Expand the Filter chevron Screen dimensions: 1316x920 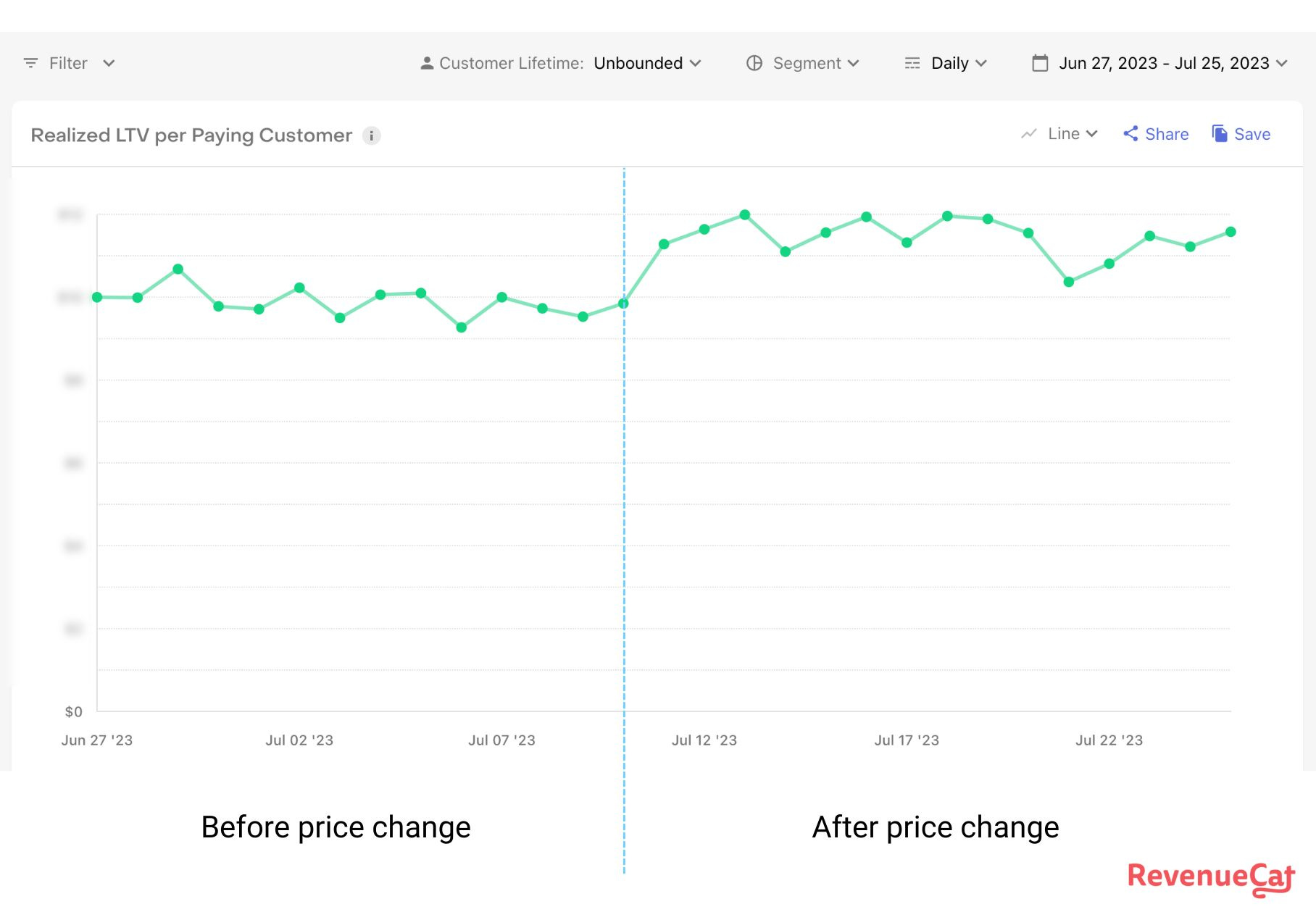coord(109,63)
